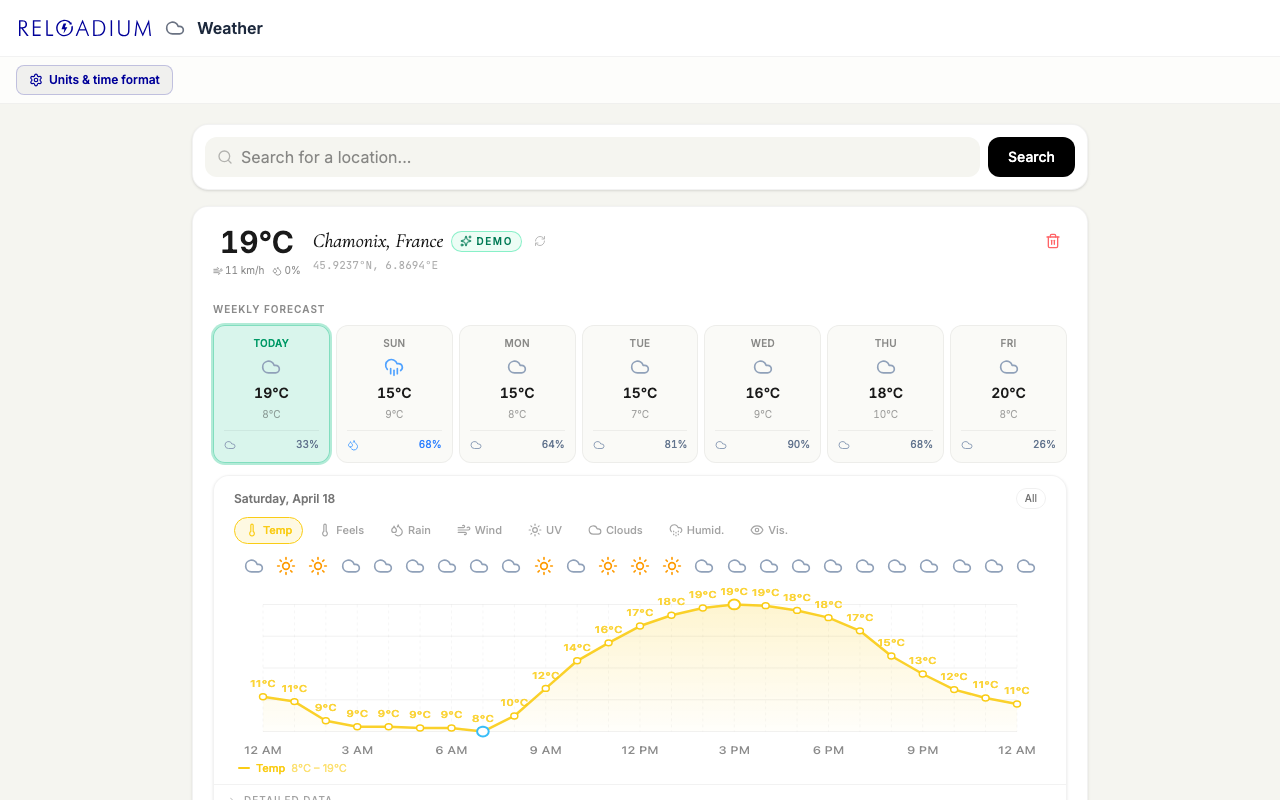Image resolution: width=1280 pixels, height=800 pixels.
Task: Click the magnifier icon in the search field
Action: [x=225, y=157]
